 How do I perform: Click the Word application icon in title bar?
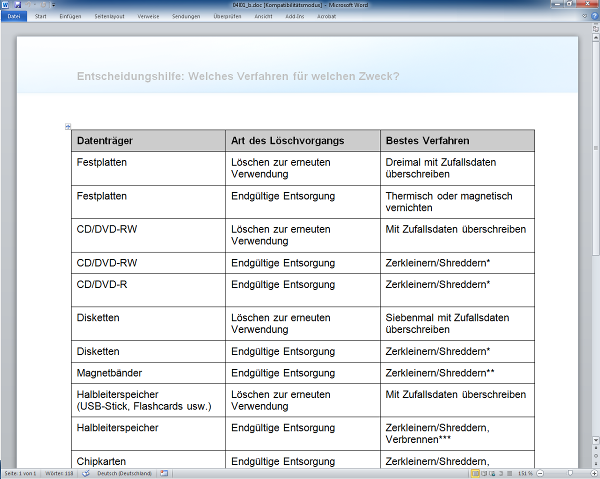click(5, 5)
